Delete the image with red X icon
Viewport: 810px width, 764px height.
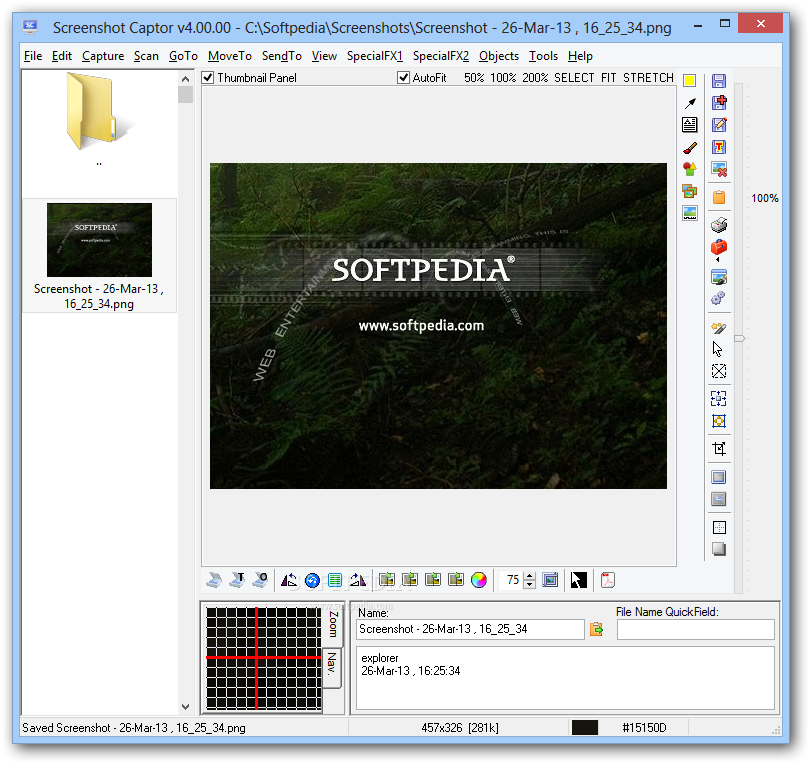719,169
